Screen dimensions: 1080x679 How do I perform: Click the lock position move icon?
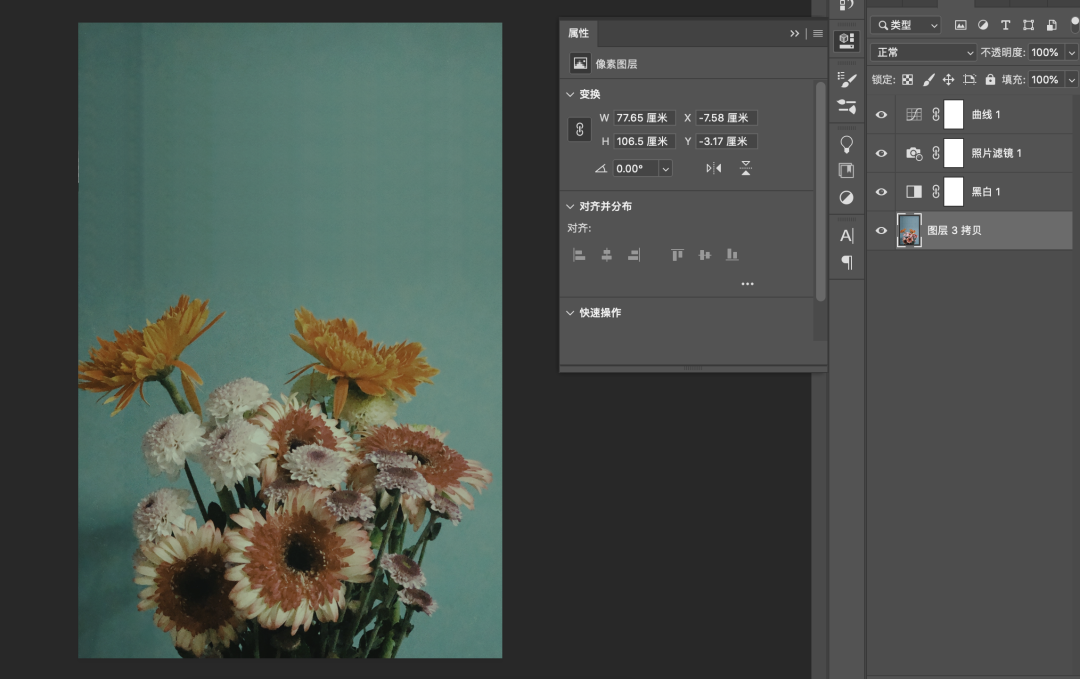[948, 80]
